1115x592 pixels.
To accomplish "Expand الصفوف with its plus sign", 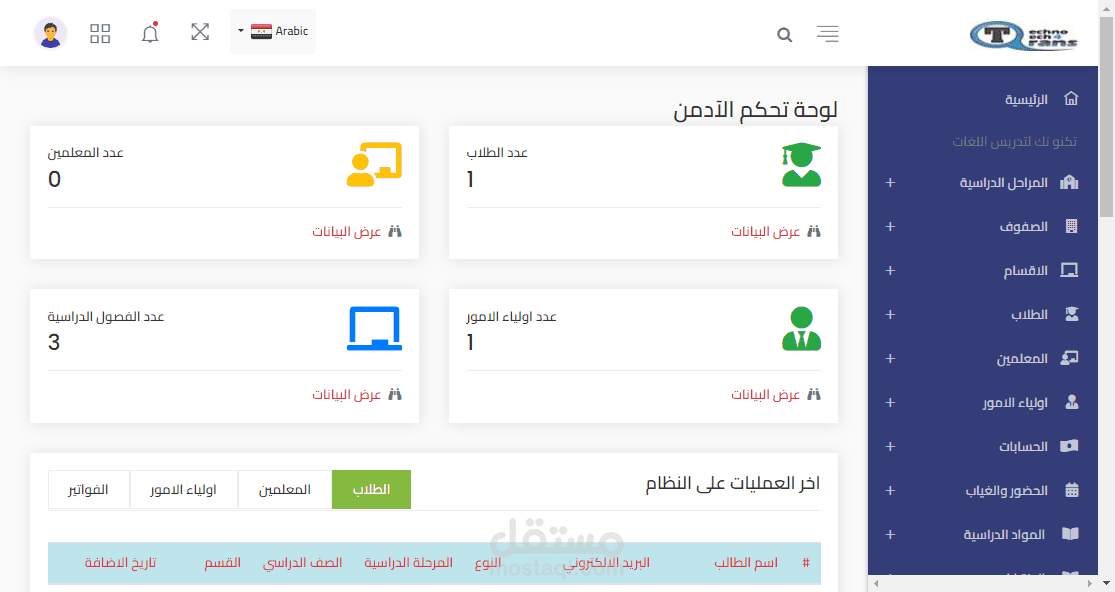I will coord(890,227).
